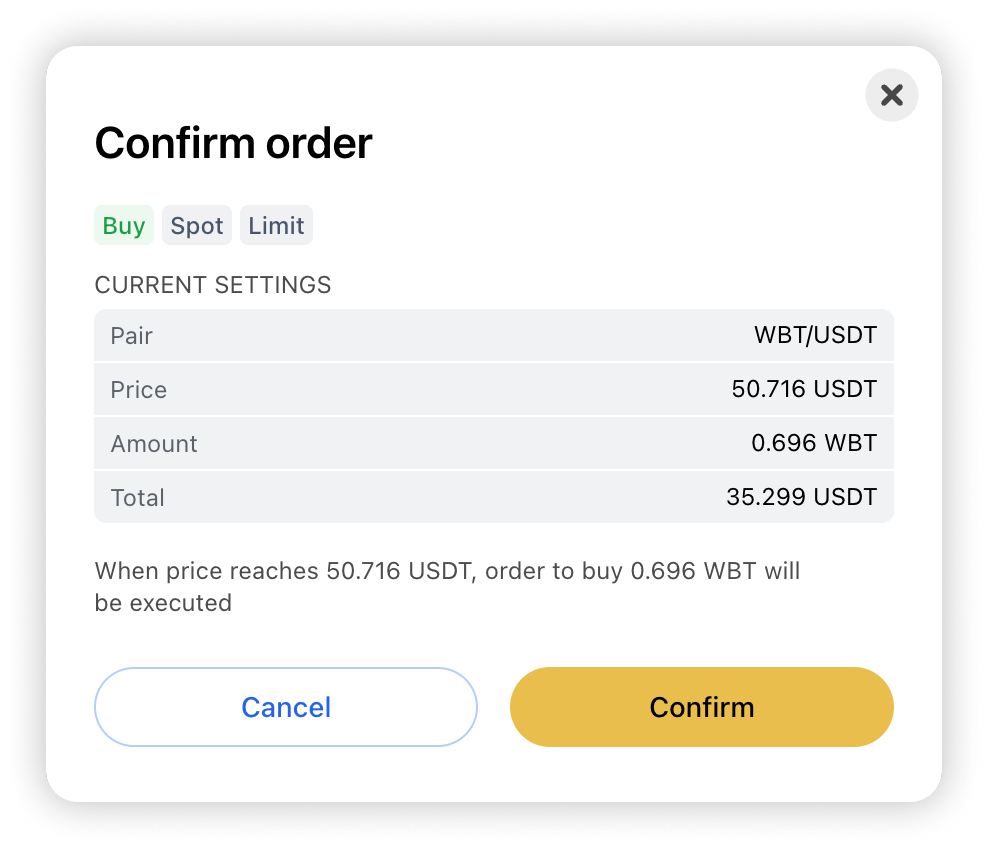Image resolution: width=988 pixels, height=848 pixels.
Task: Click 50.716 USDT in the execution note
Action: (399, 572)
